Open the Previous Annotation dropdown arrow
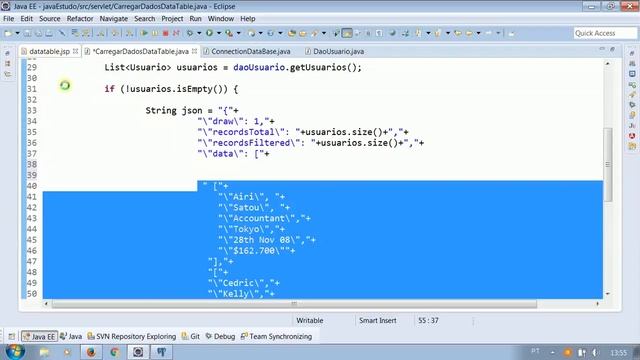 448,33
